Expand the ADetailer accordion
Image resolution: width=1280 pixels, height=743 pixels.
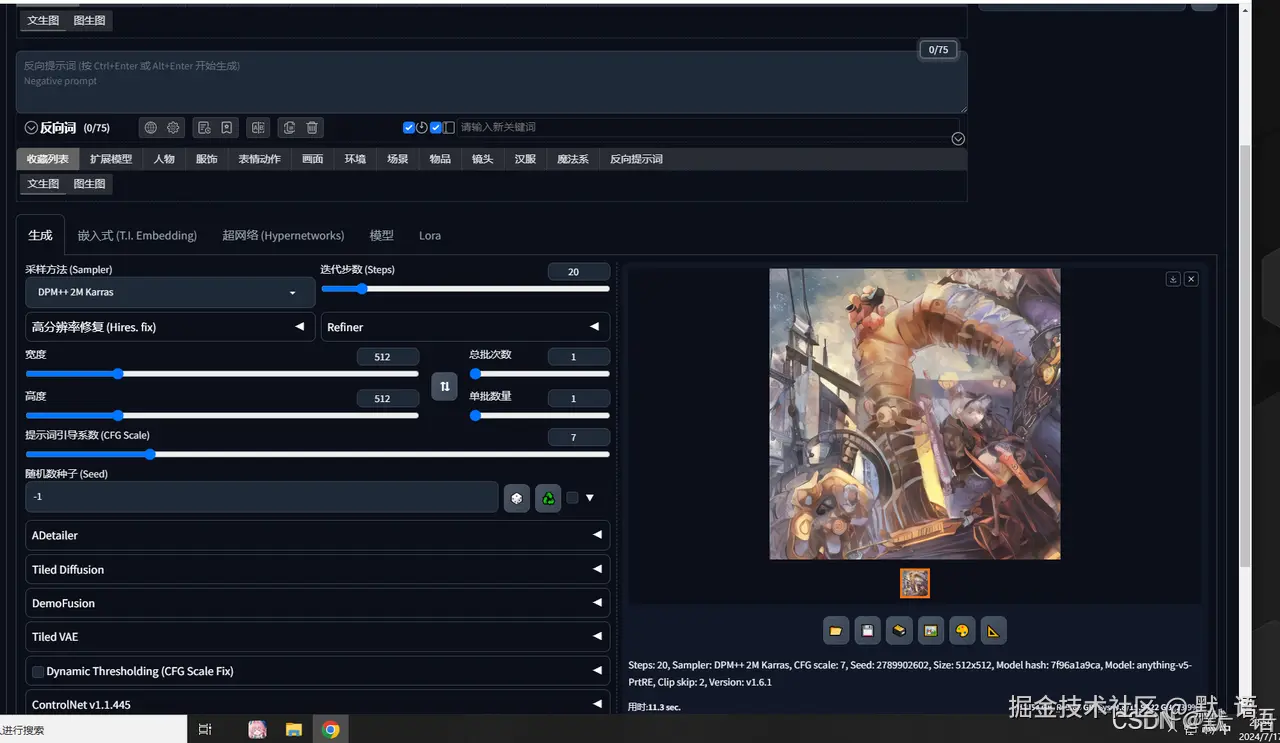tap(318, 535)
